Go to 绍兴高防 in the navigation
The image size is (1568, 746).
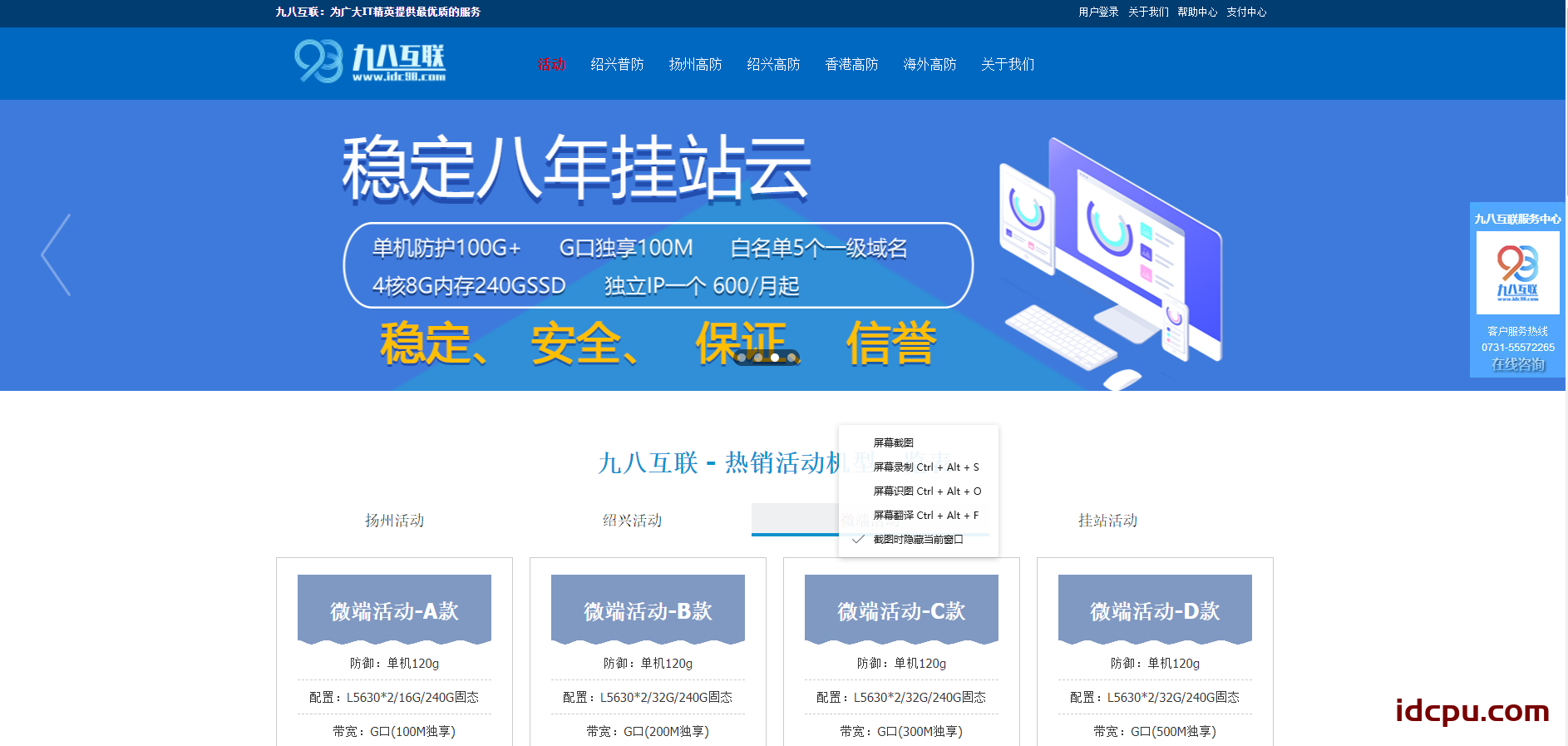(773, 64)
